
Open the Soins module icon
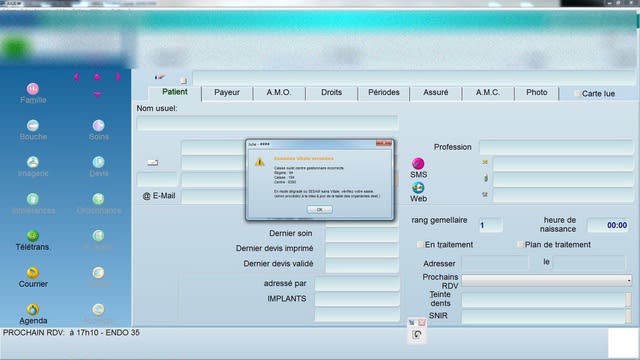tap(98, 125)
